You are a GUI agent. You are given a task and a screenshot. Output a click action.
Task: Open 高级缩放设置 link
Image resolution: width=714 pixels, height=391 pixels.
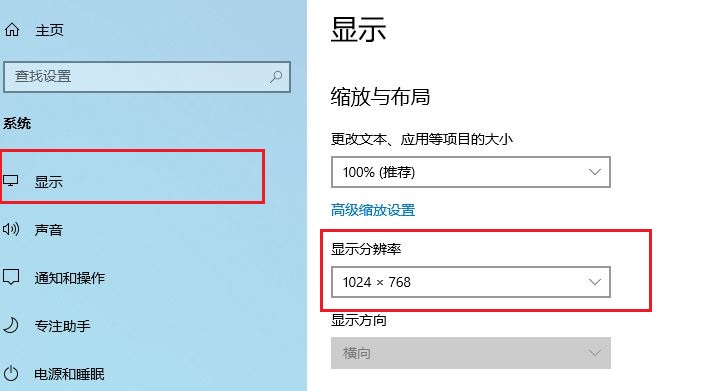(373, 210)
